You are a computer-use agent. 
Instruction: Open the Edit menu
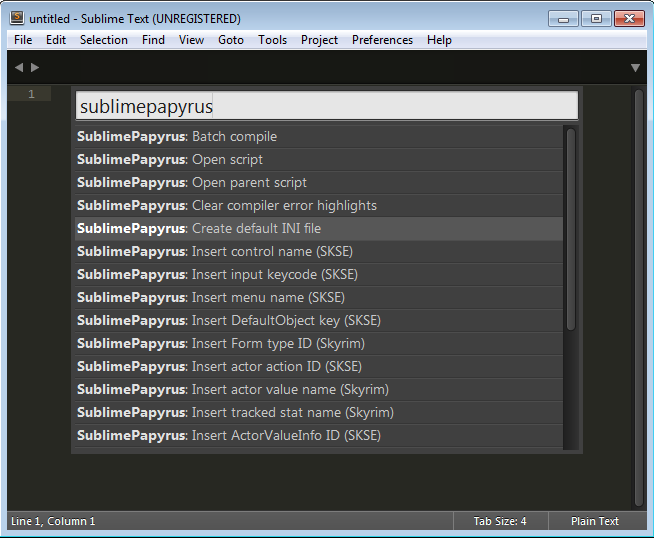56,40
